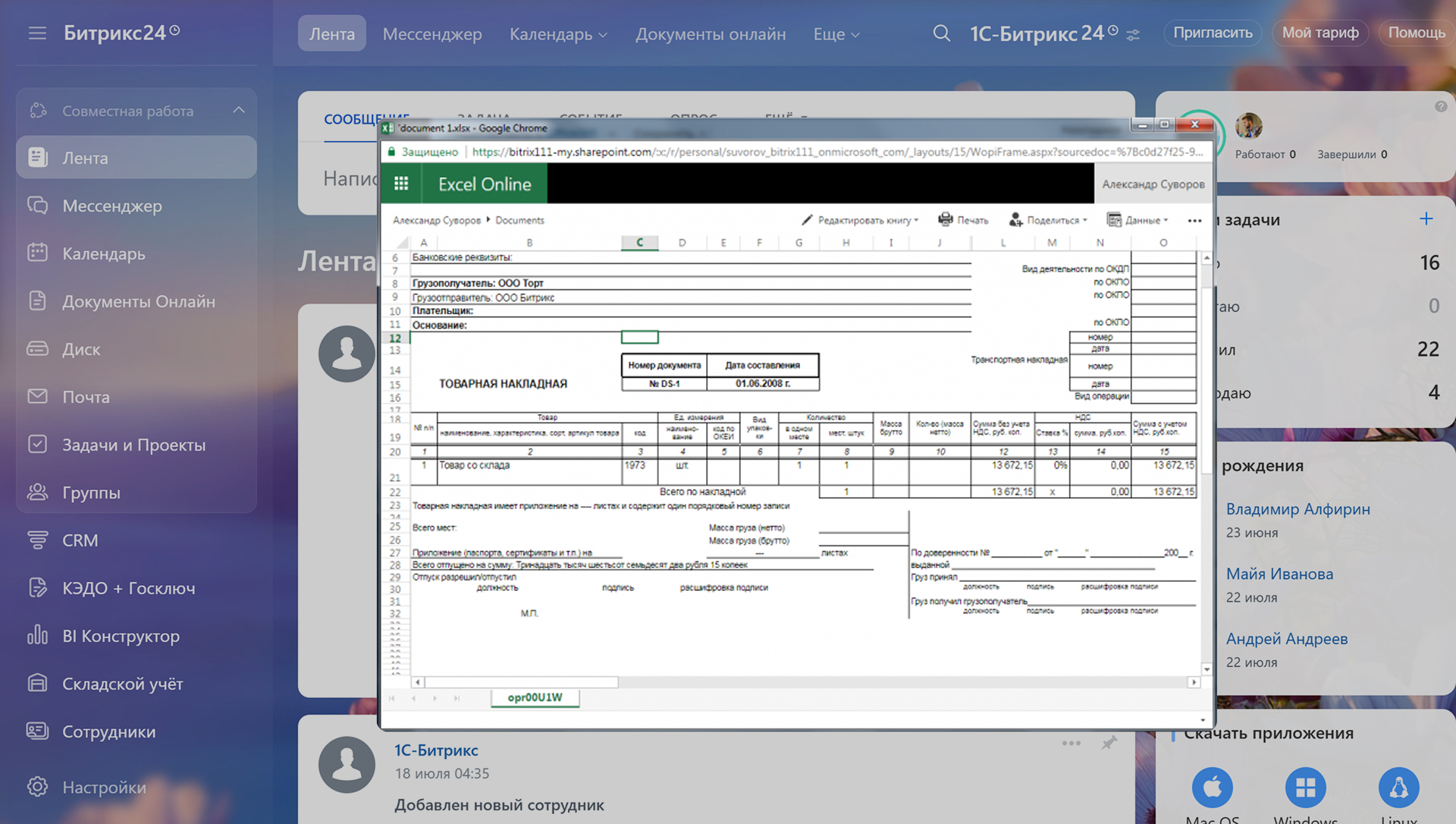This screenshot has width=1456, height=824.
Task: Open КЭДО + Госключ in the sidebar
Action: pyautogui.click(x=136, y=588)
